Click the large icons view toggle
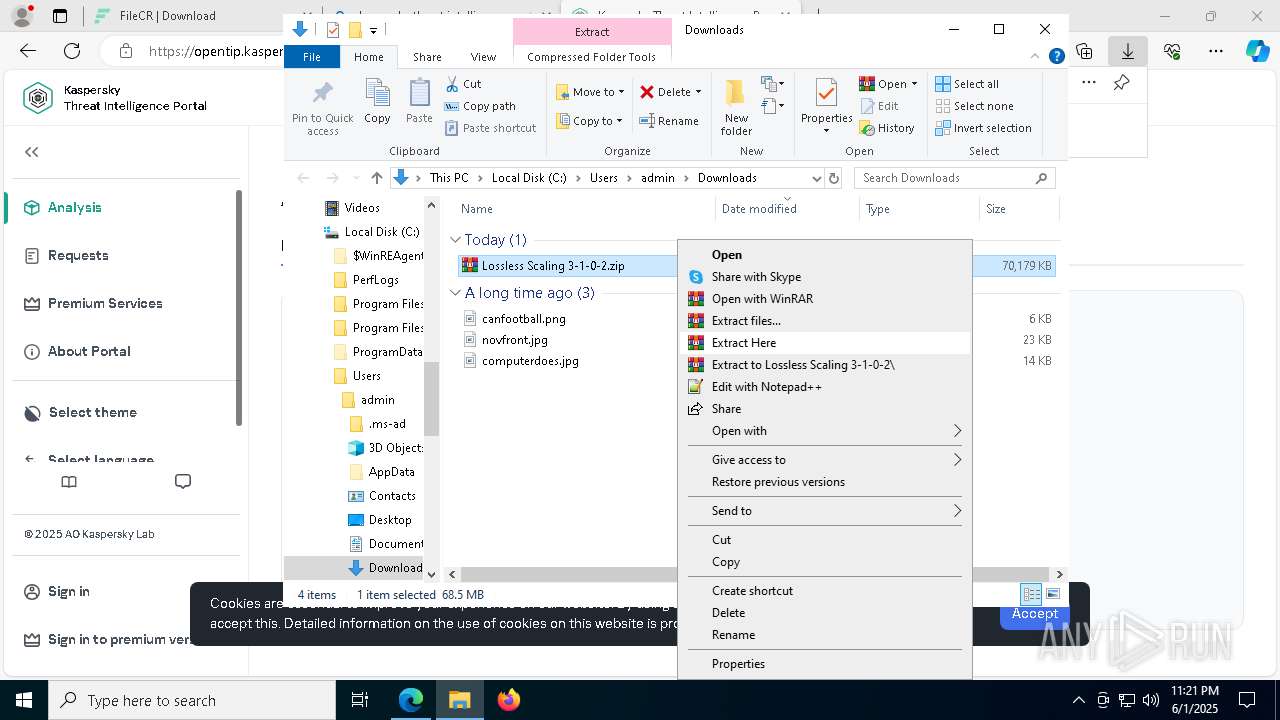 pyautogui.click(x=1052, y=594)
